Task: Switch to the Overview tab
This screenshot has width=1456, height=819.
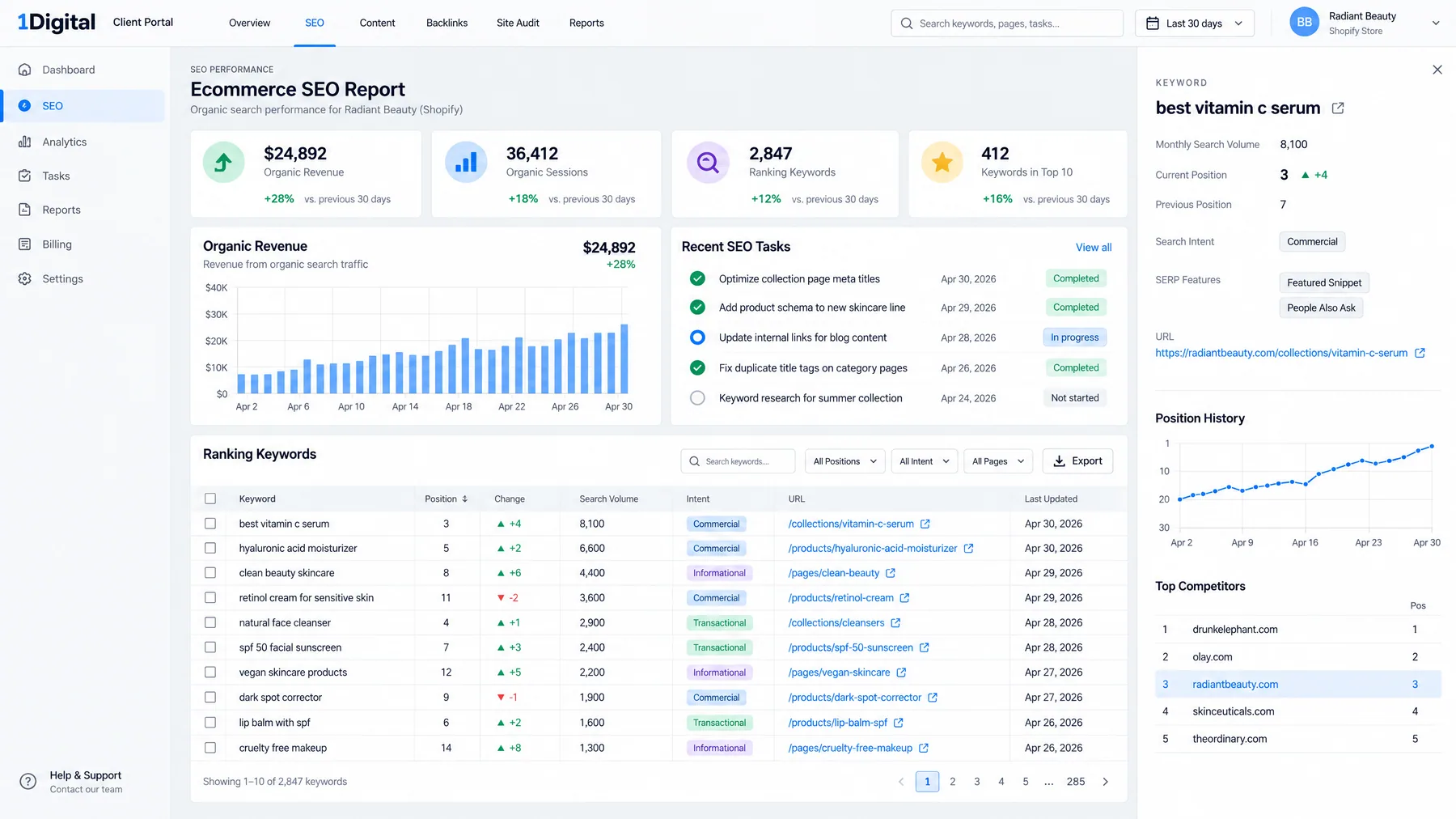Action: point(249,23)
